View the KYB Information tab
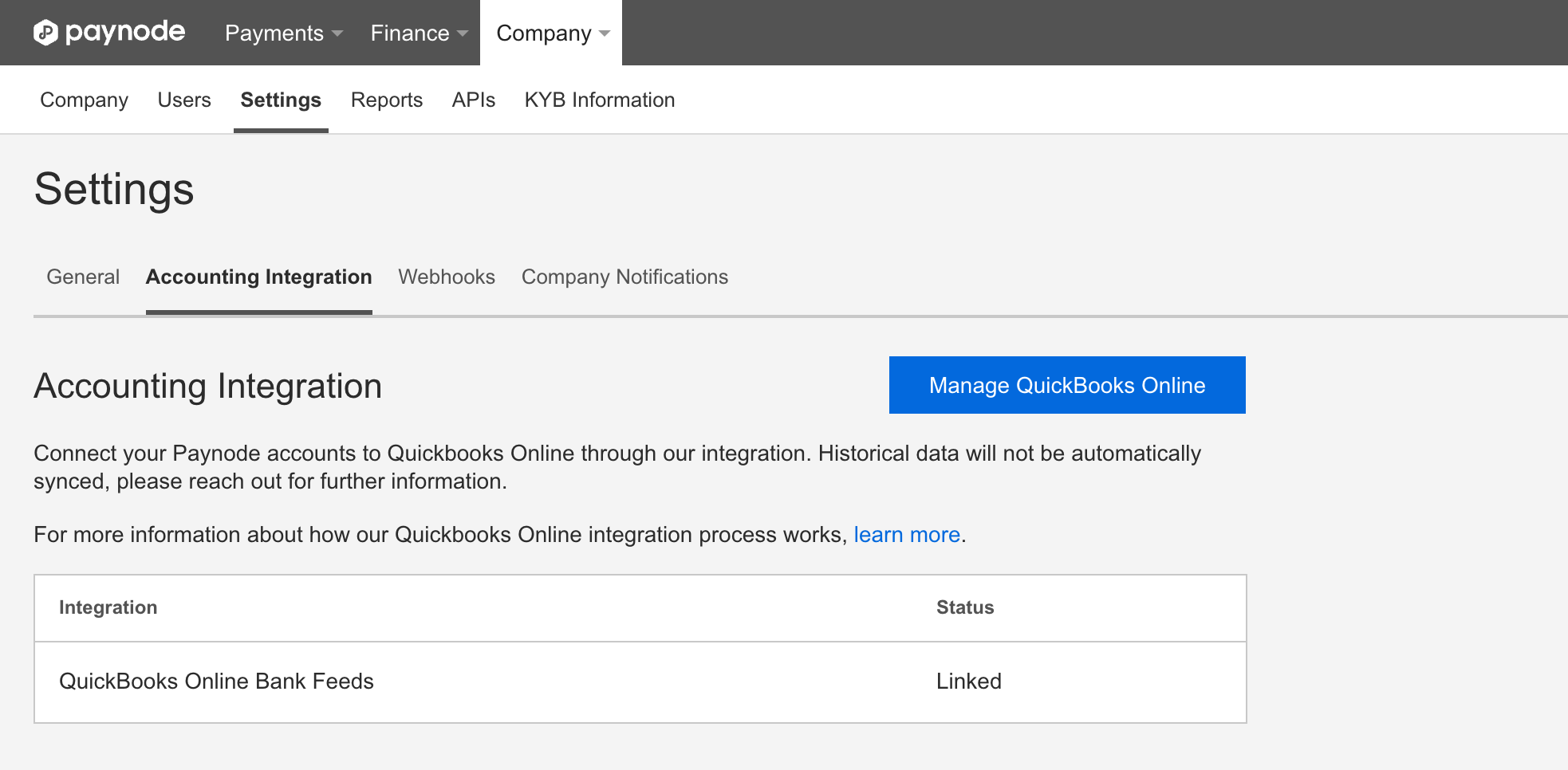 click(x=600, y=100)
